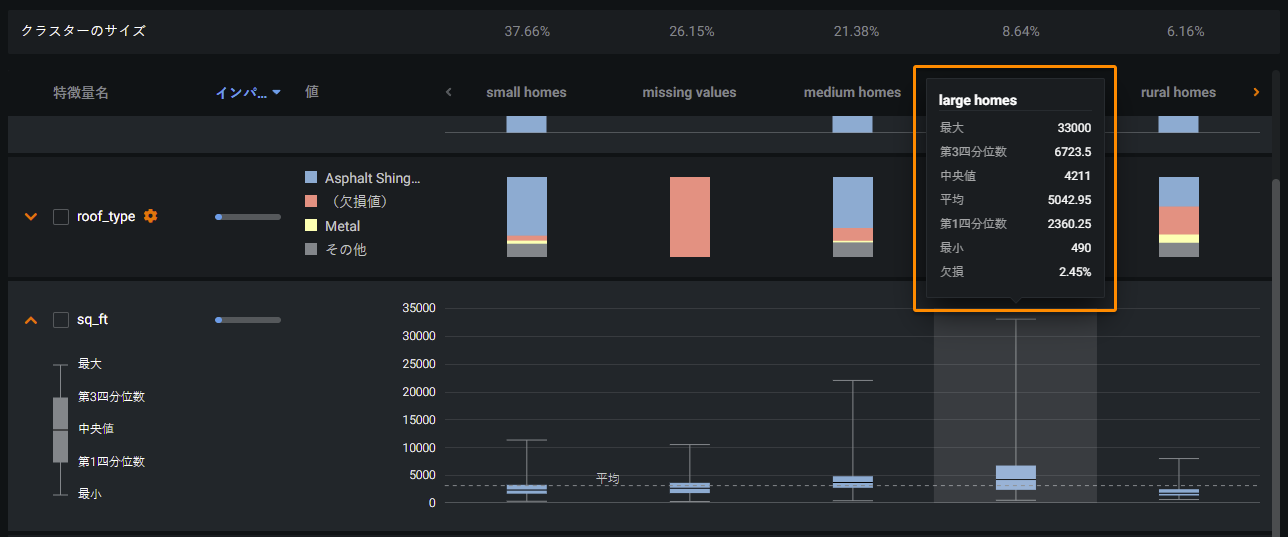1288x537 pixels.
Task: Click the rural homes cluster name
Action: pos(1178,92)
